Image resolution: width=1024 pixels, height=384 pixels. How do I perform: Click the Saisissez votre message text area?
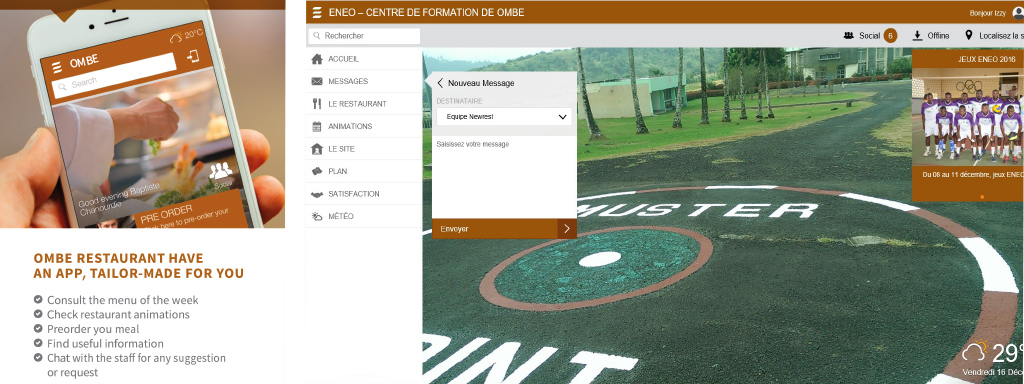[504, 176]
